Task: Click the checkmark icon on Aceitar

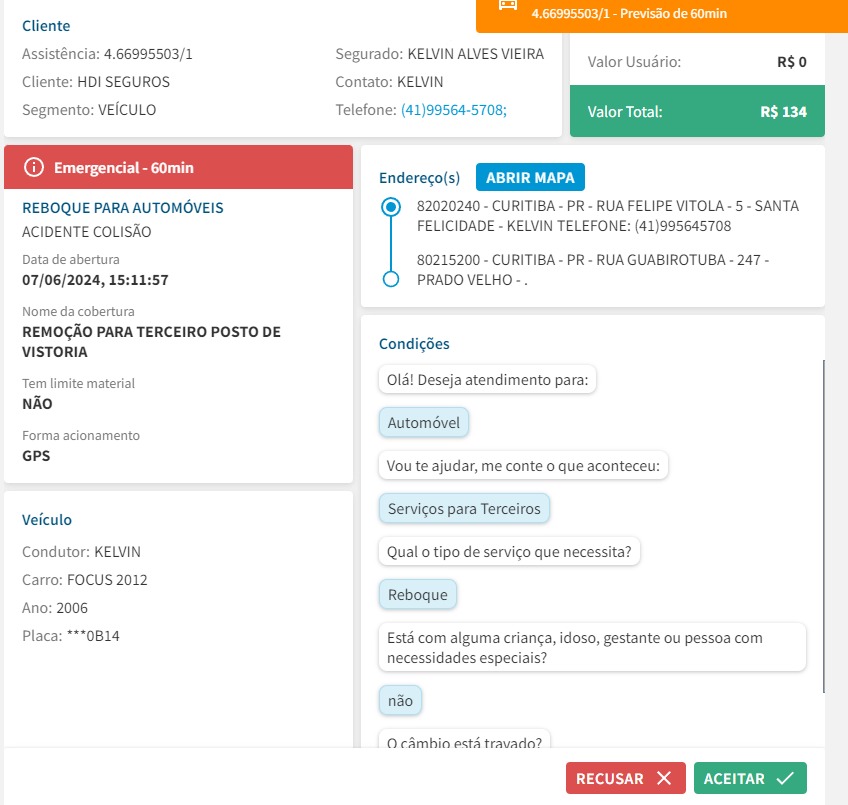Action: (785, 778)
